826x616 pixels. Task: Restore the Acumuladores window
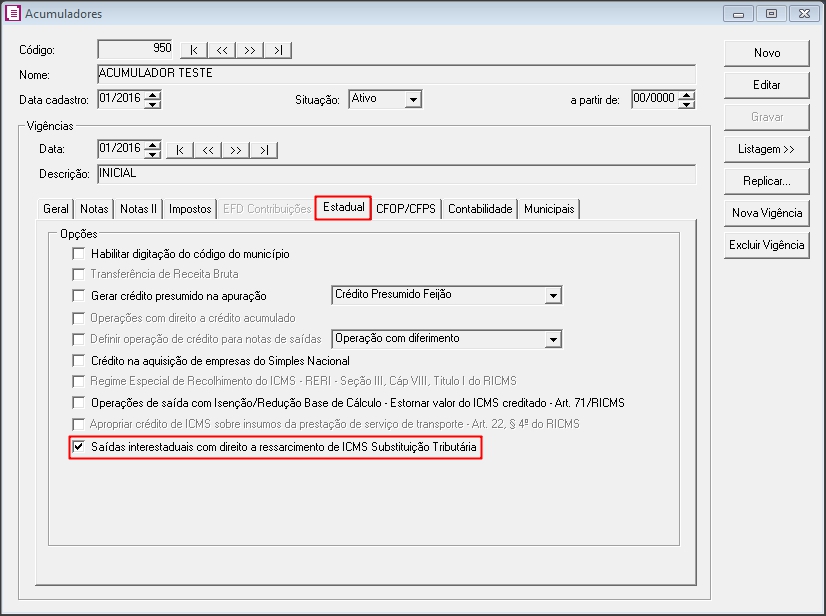pos(771,13)
